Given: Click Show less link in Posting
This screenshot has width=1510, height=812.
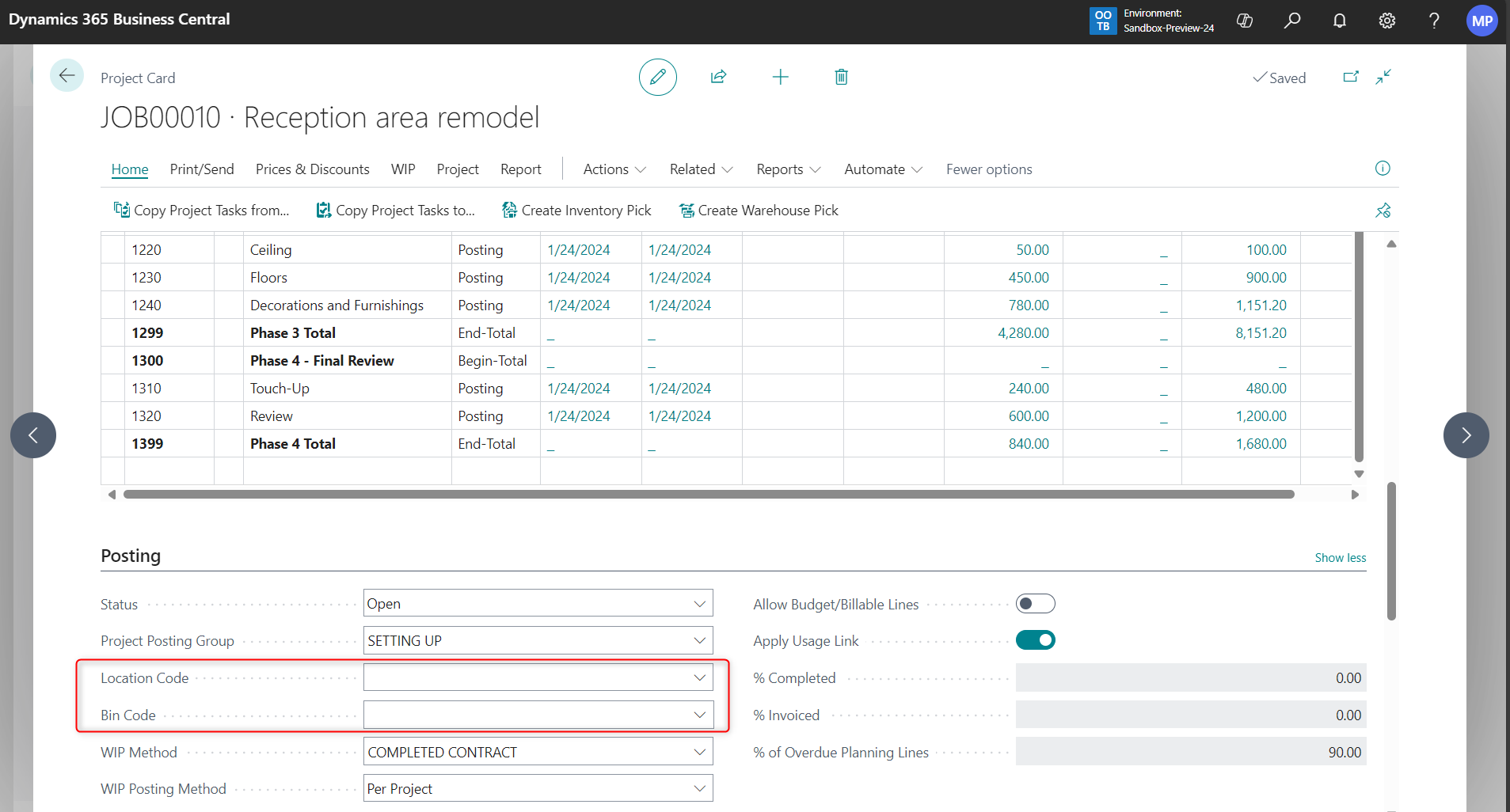Looking at the screenshot, I should pos(1340,558).
